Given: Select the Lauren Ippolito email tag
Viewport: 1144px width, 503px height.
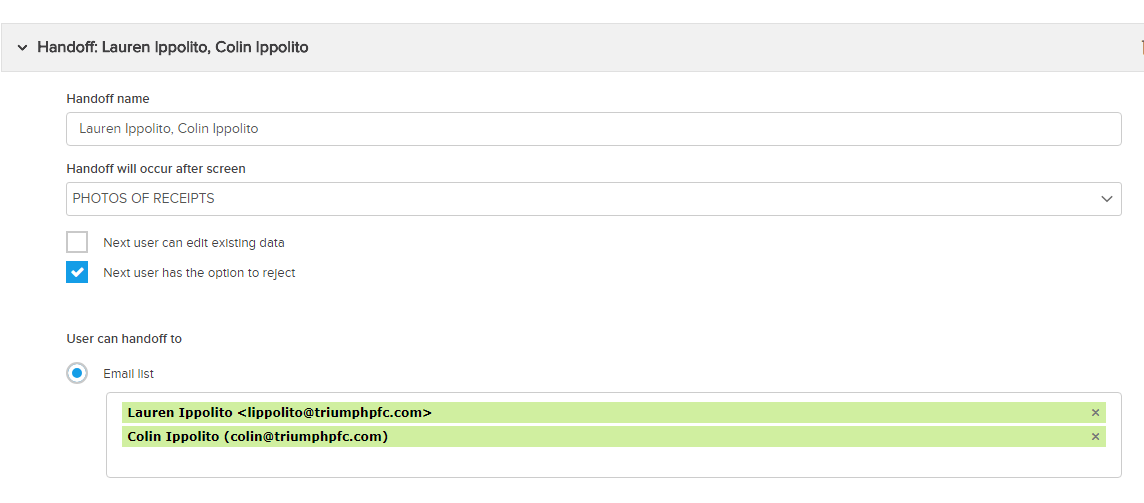Looking at the screenshot, I should pyautogui.click(x=280, y=413).
